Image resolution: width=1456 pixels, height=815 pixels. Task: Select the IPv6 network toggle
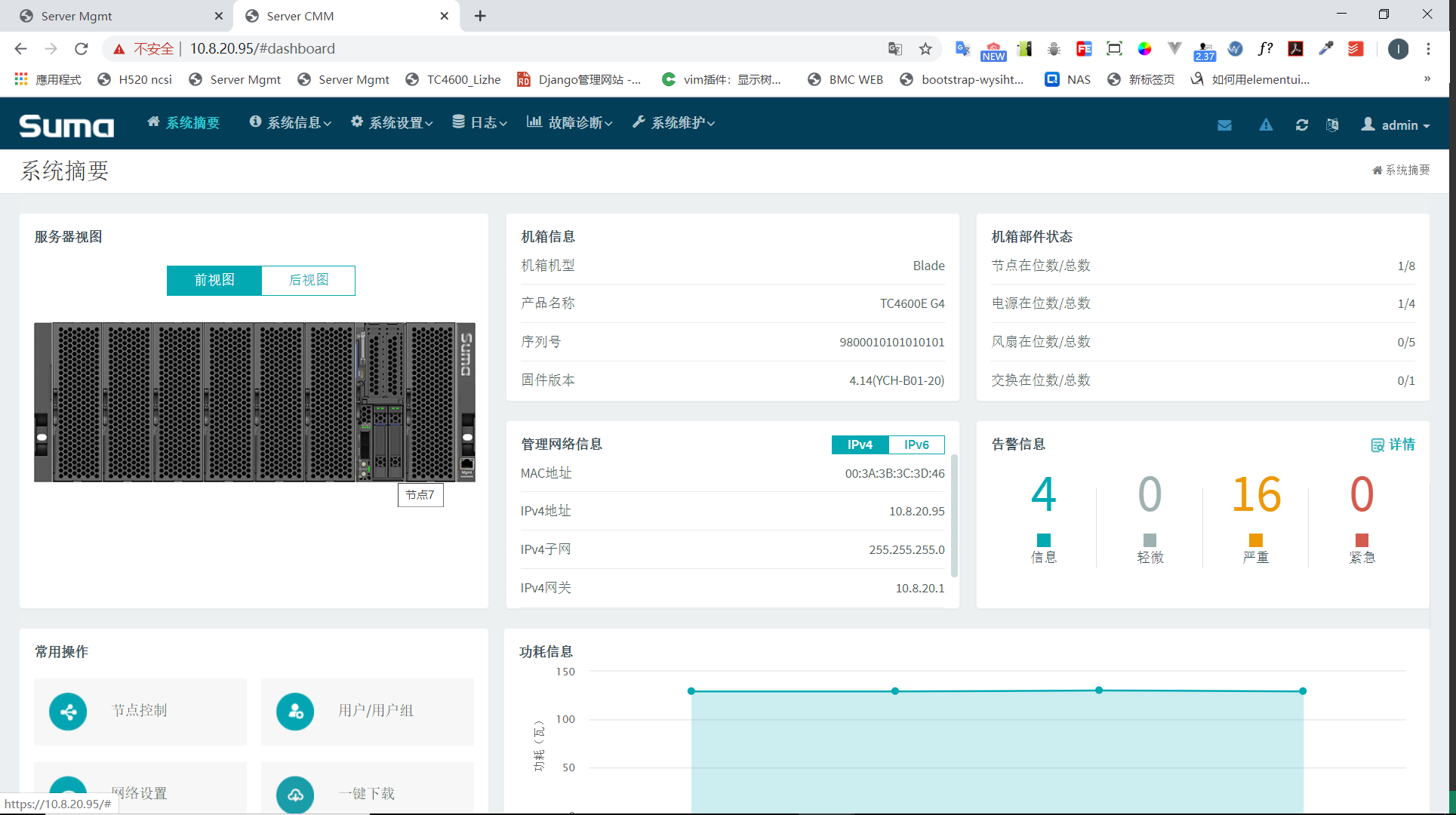click(916, 445)
